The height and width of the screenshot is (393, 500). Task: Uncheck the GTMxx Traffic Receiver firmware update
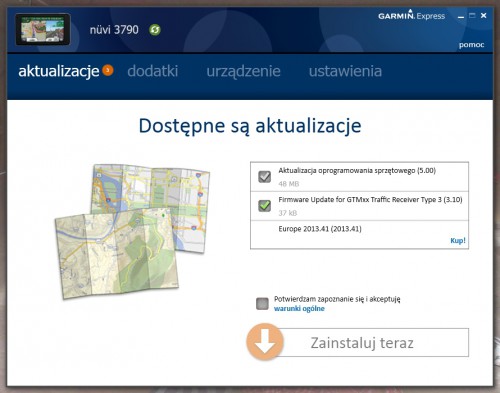265,205
